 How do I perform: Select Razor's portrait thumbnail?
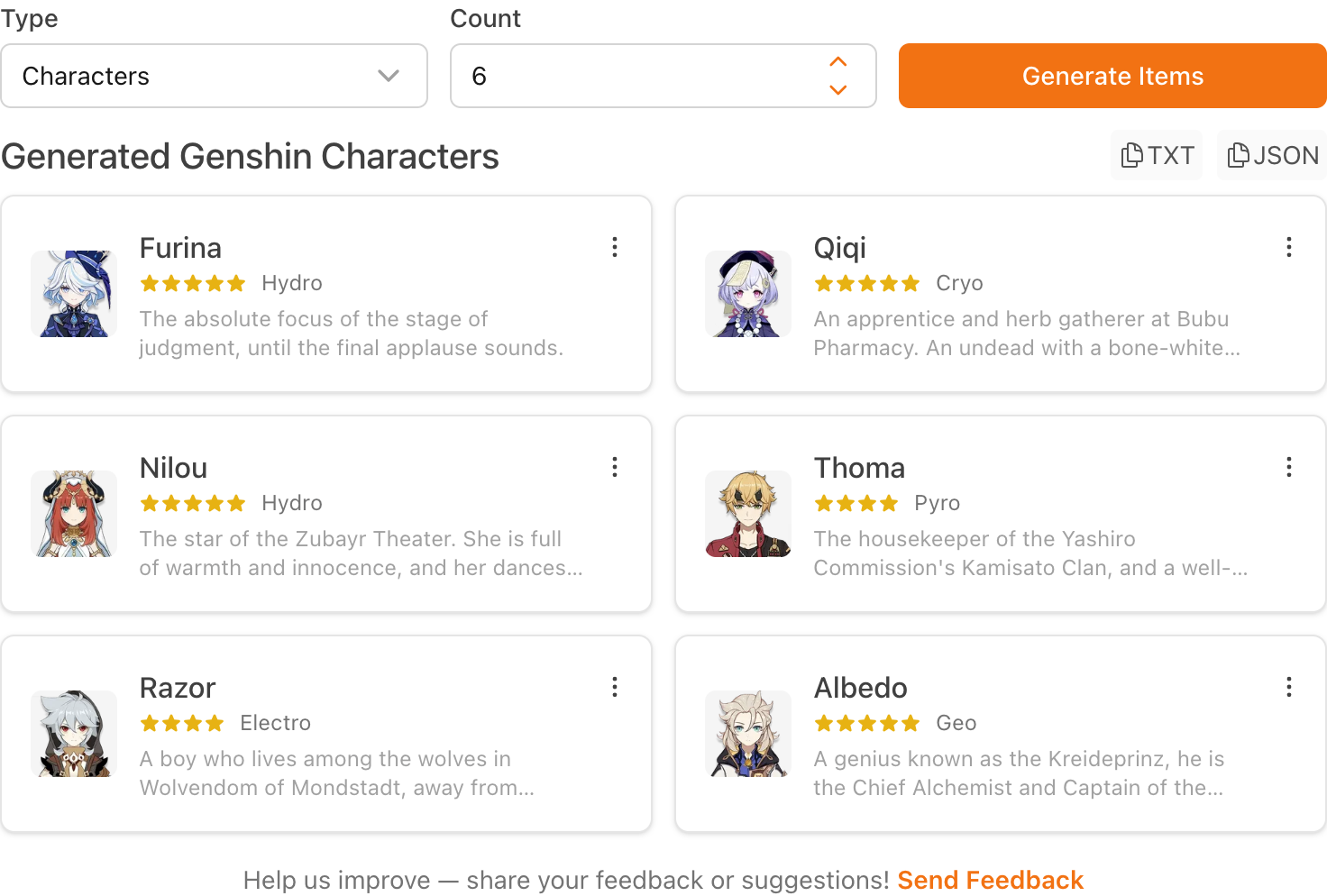74,734
